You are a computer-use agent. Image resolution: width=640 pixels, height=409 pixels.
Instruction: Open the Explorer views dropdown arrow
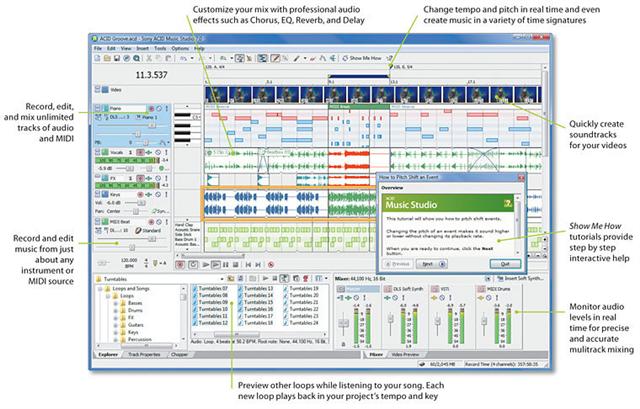coord(326,278)
